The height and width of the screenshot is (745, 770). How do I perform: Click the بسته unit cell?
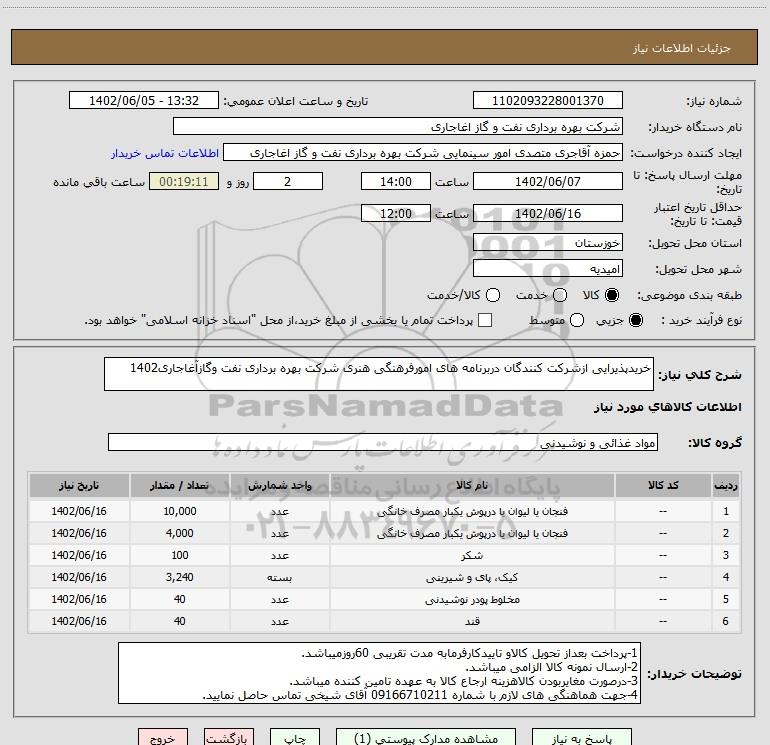point(279,578)
